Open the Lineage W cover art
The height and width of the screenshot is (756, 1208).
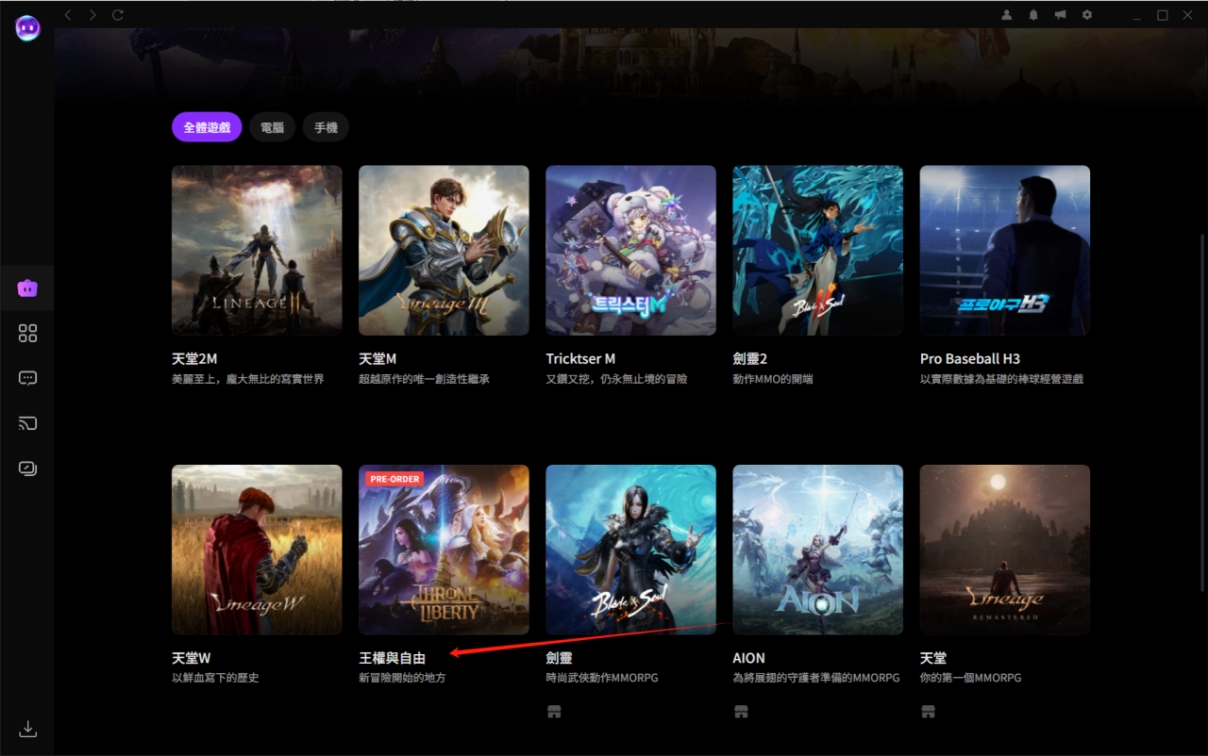coord(257,549)
